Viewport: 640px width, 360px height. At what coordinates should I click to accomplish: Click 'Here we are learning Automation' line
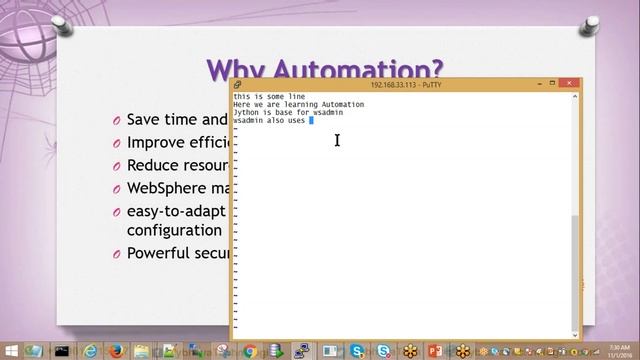(299, 104)
